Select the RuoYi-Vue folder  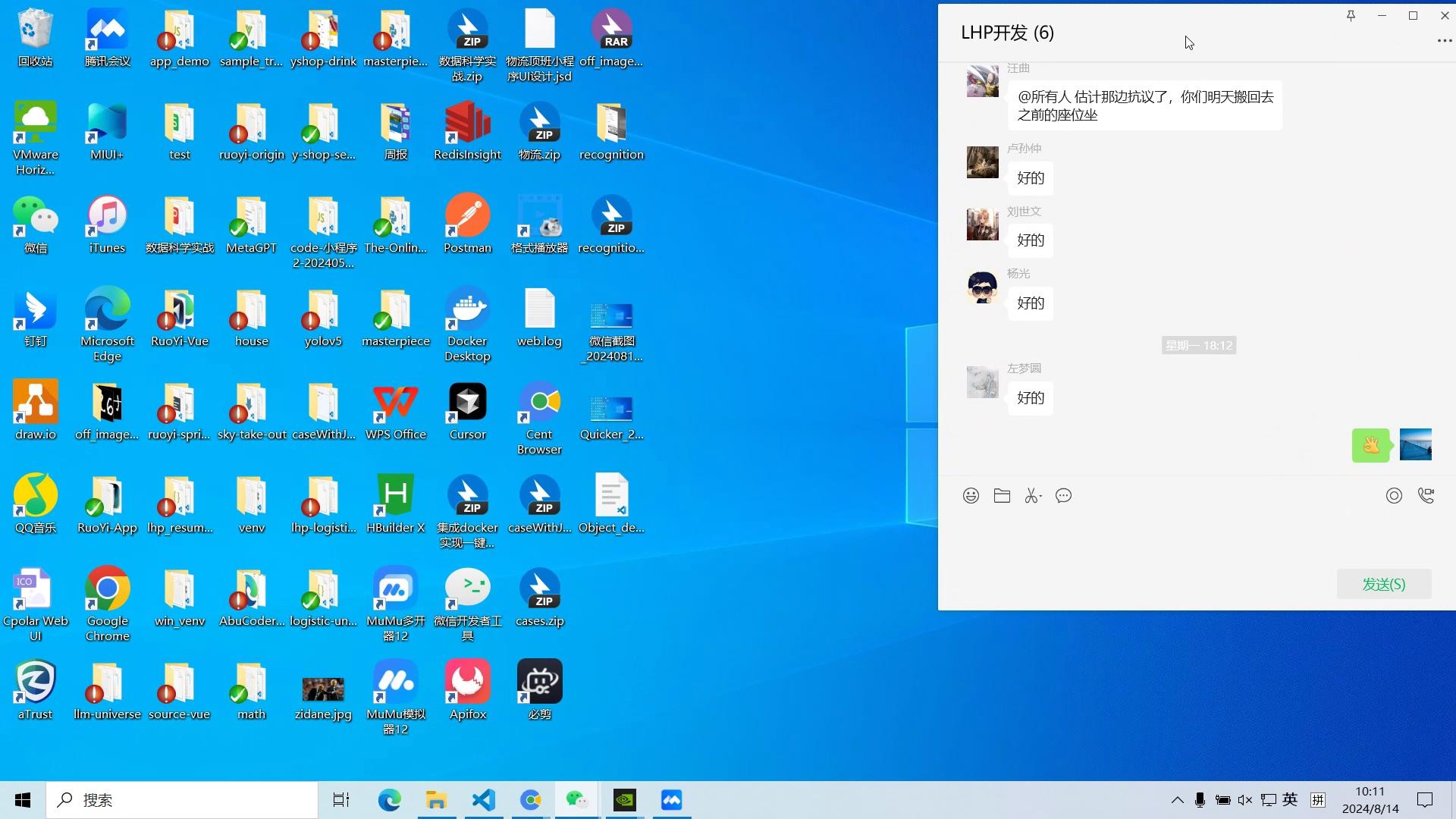179,318
